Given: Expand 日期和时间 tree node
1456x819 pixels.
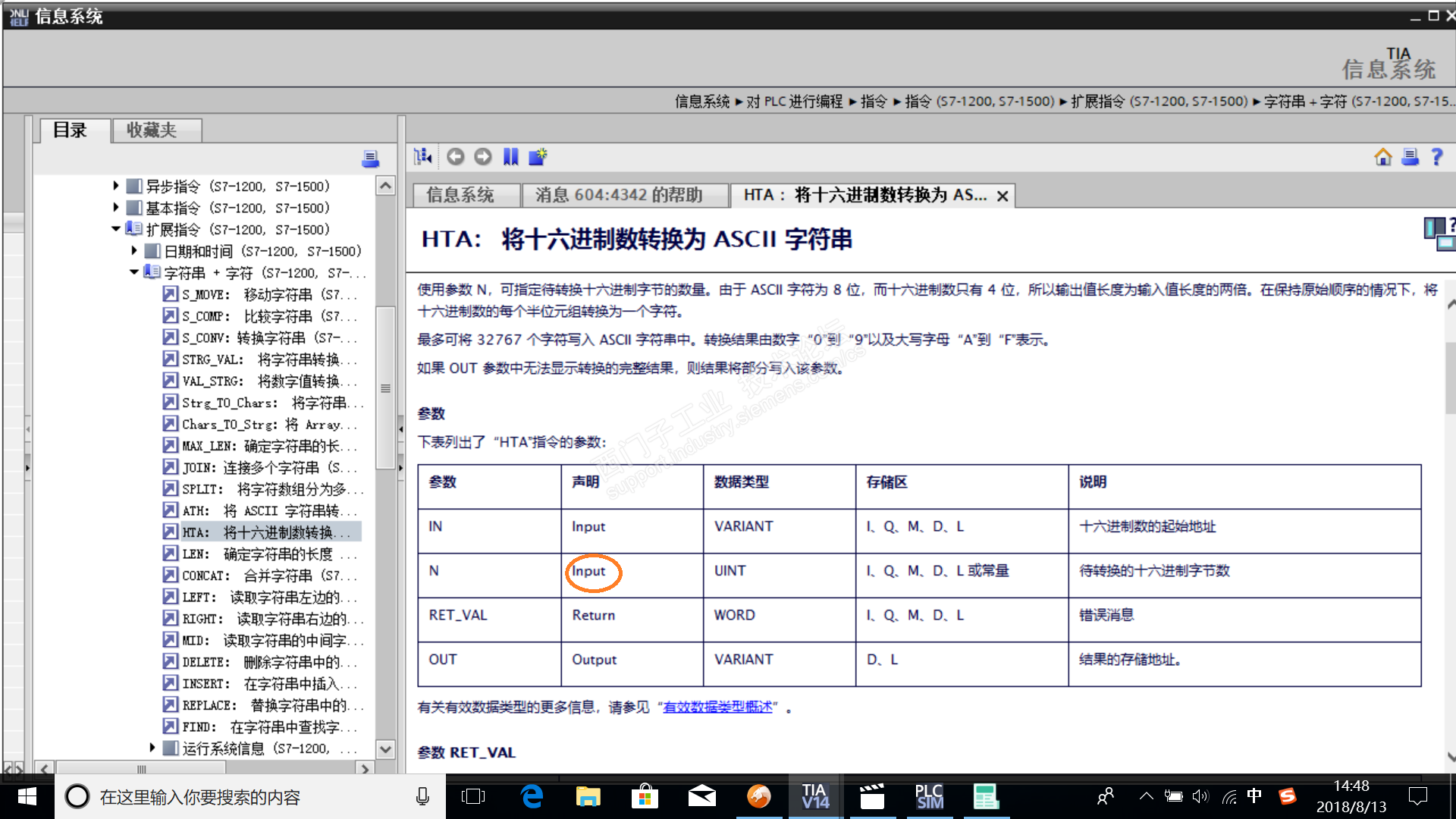Looking at the screenshot, I should click(134, 250).
